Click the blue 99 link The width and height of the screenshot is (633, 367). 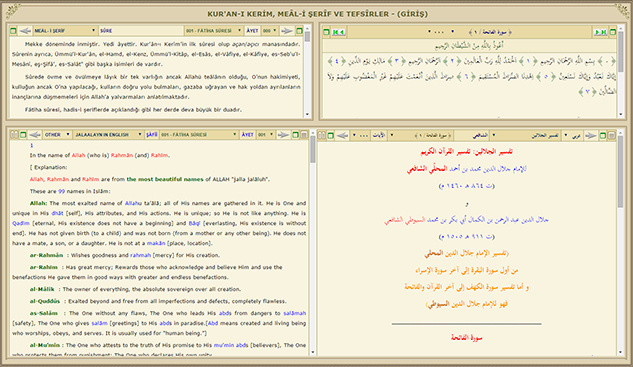(x=61, y=191)
